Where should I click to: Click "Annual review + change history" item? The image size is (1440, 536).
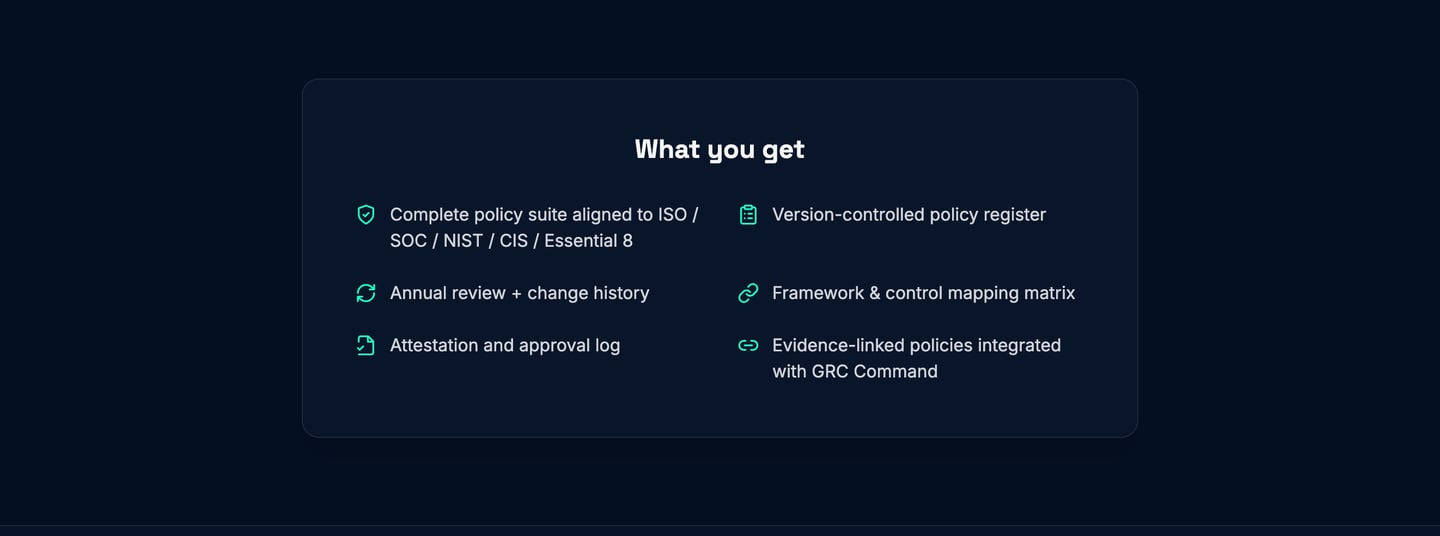pyautogui.click(x=519, y=293)
